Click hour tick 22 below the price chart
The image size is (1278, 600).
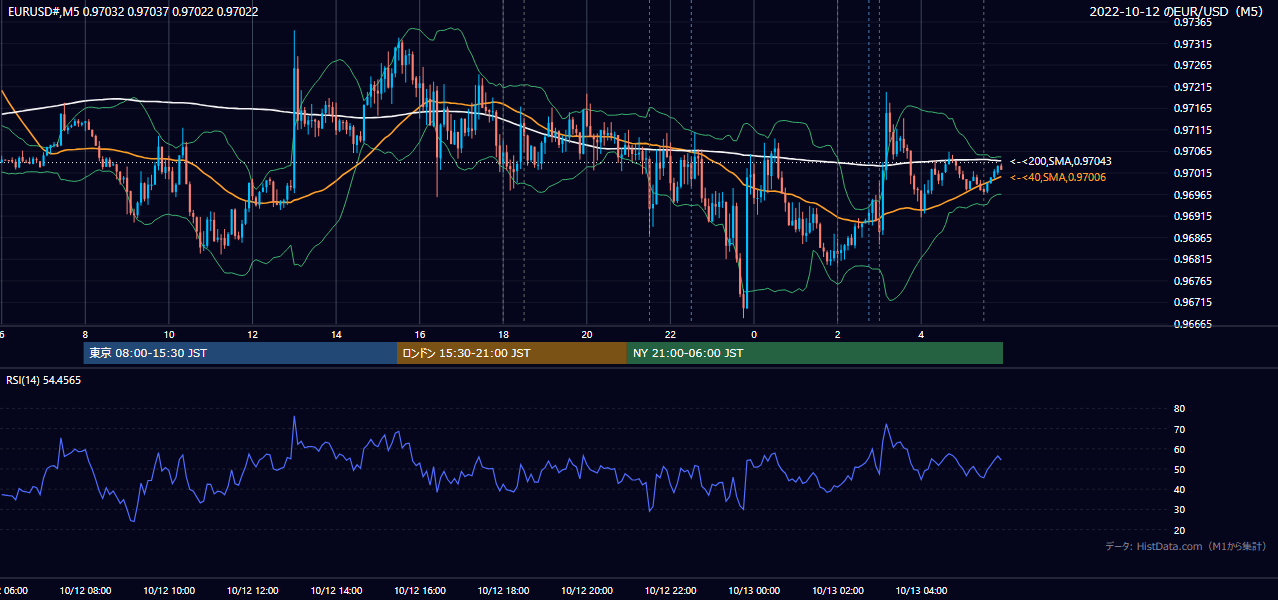pos(670,334)
